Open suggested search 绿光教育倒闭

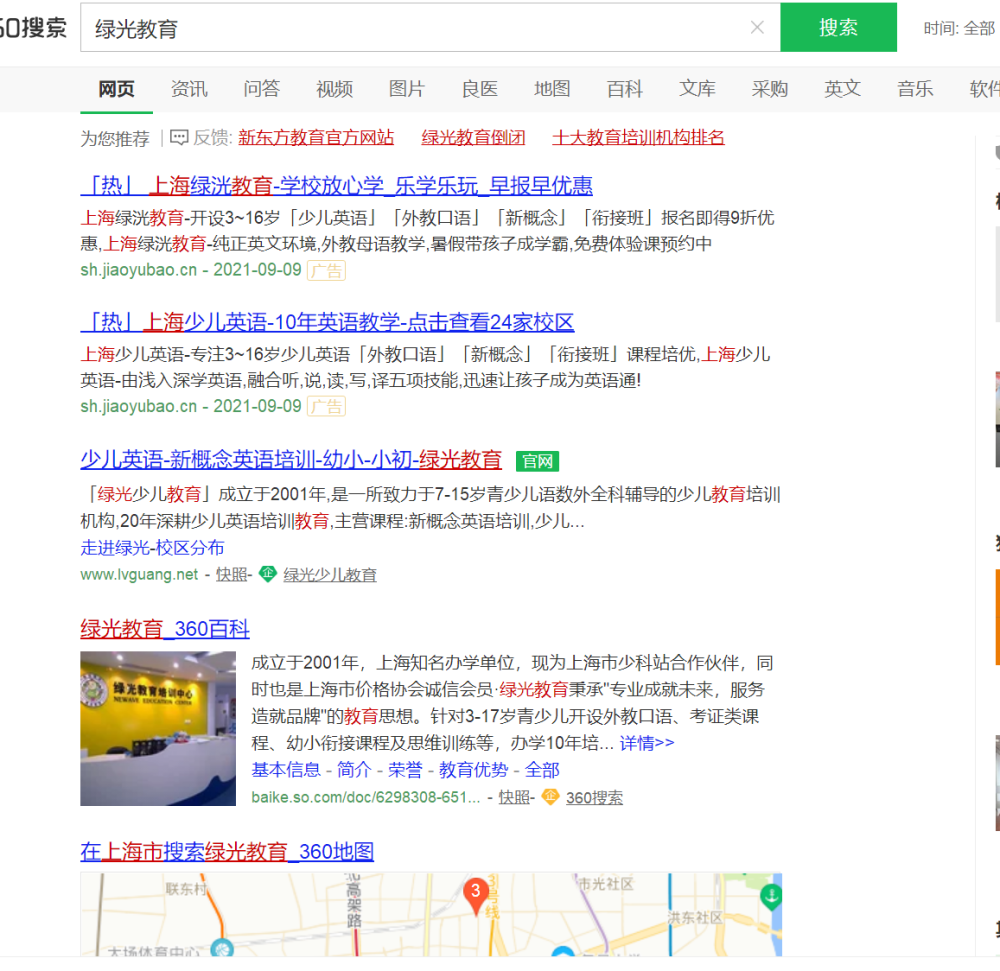pos(473,137)
